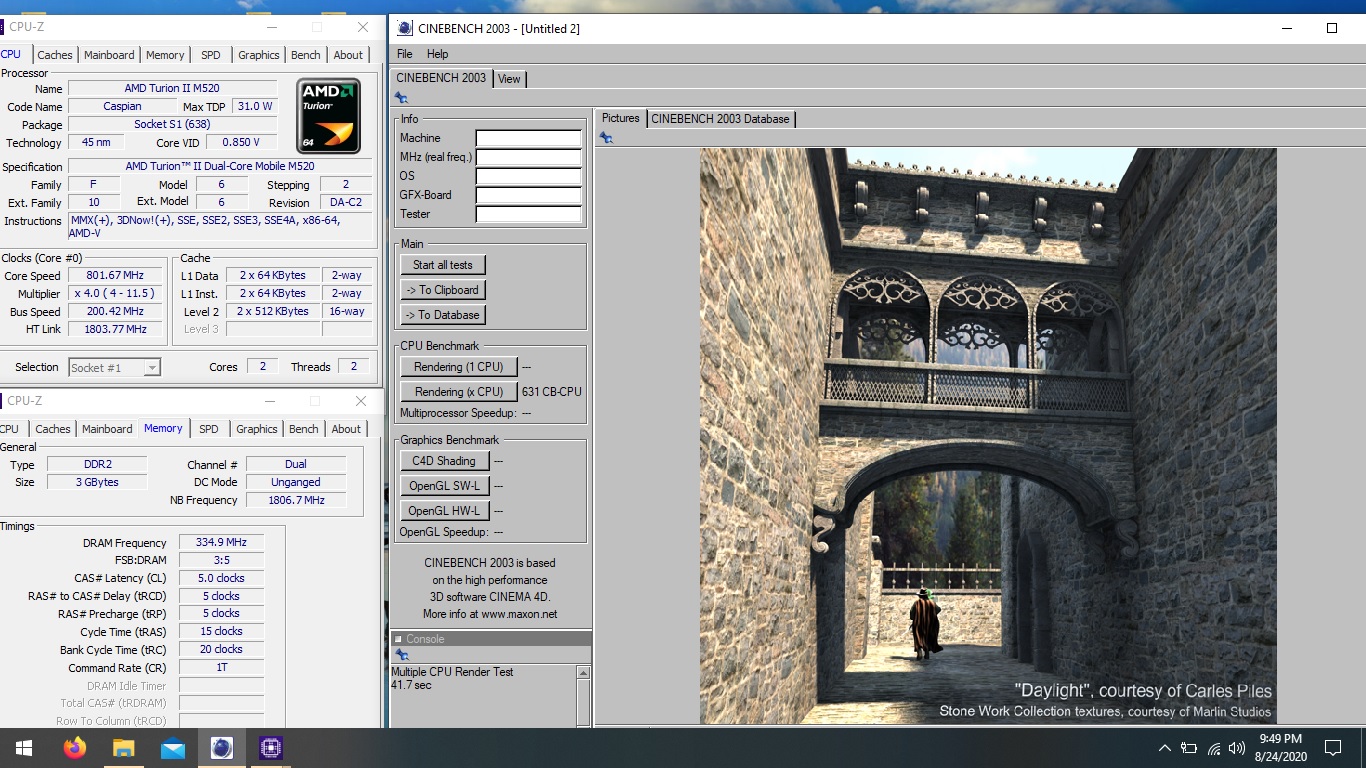Click the OS input field
This screenshot has width=1366, height=768.
(529, 176)
